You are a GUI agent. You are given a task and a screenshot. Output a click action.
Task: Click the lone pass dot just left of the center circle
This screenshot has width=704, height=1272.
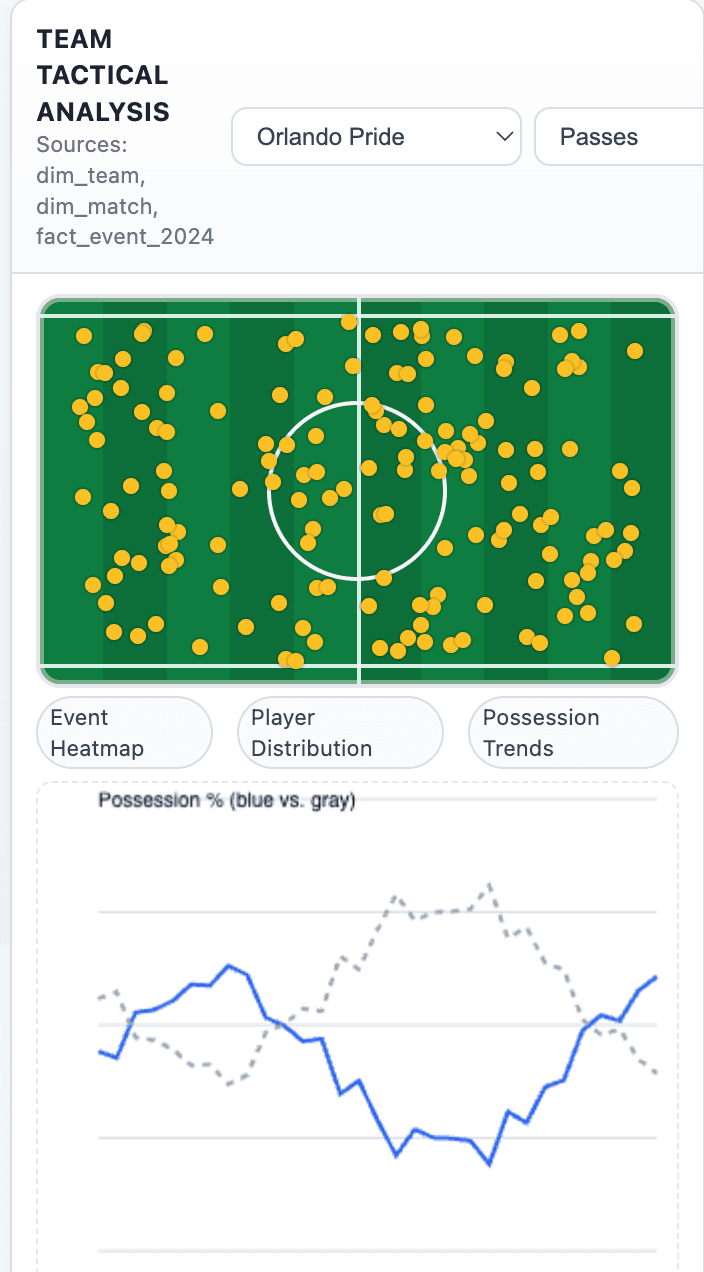tap(240, 489)
